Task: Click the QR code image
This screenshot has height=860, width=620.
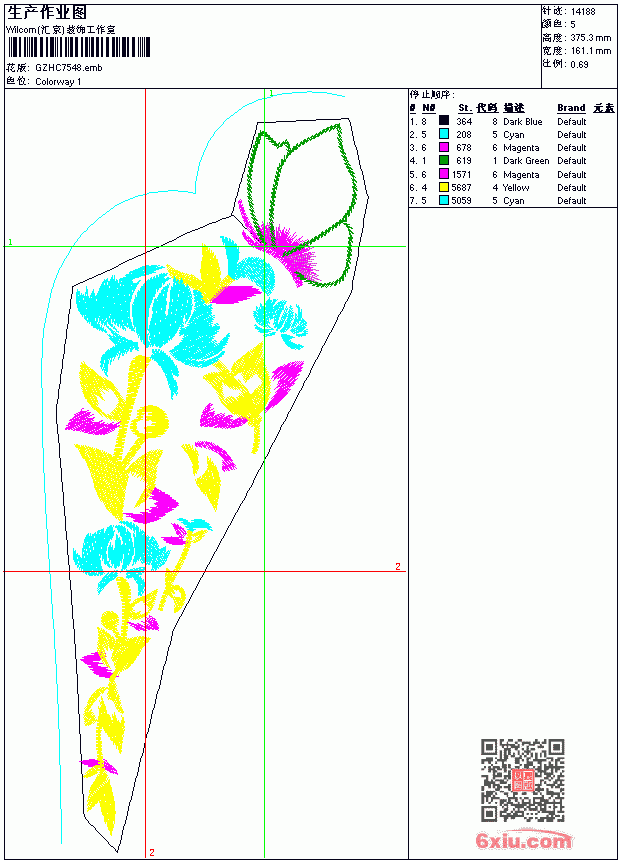Action: point(523,780)
